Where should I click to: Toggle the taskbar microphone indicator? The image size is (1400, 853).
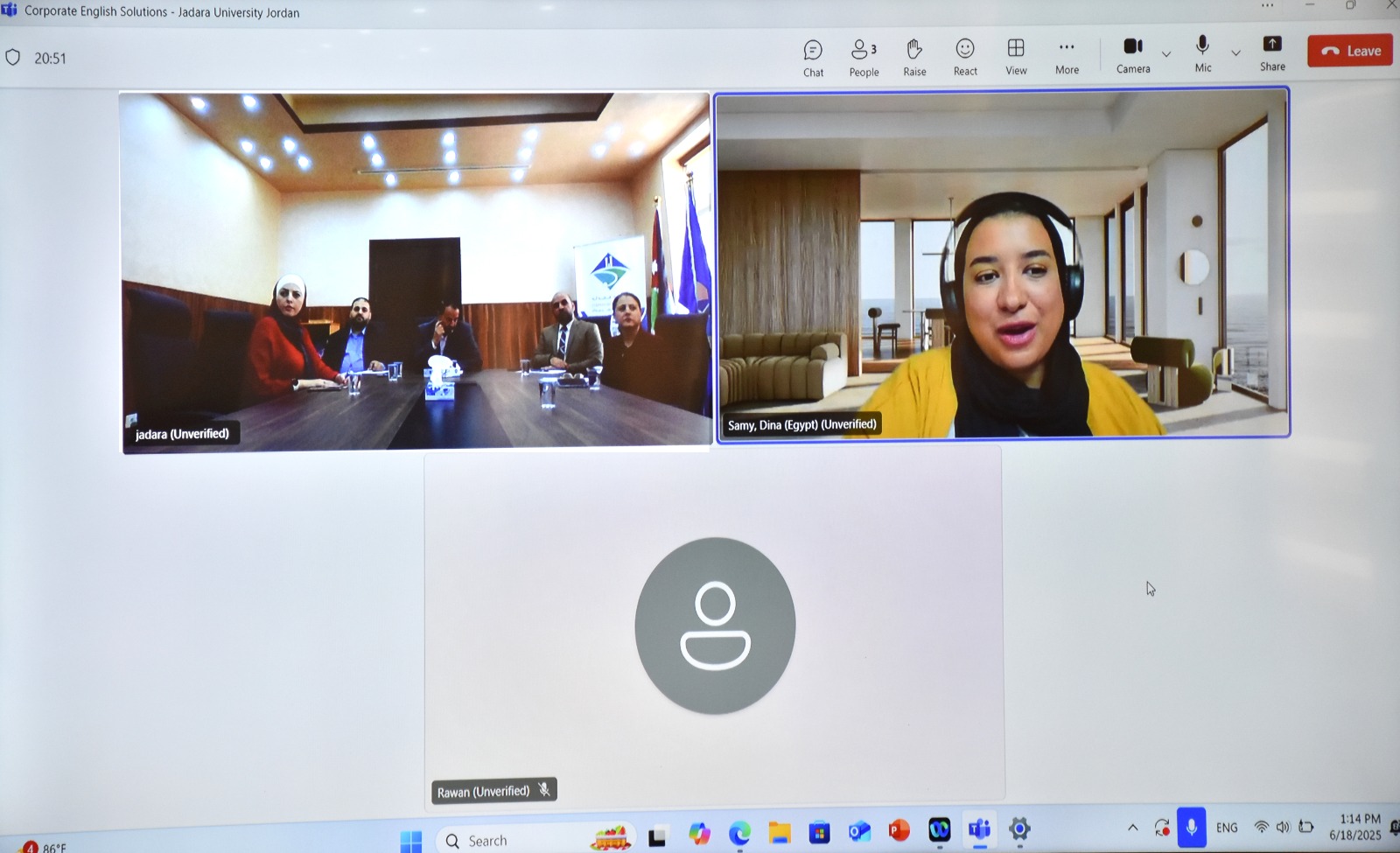[x=1191, y=828]
